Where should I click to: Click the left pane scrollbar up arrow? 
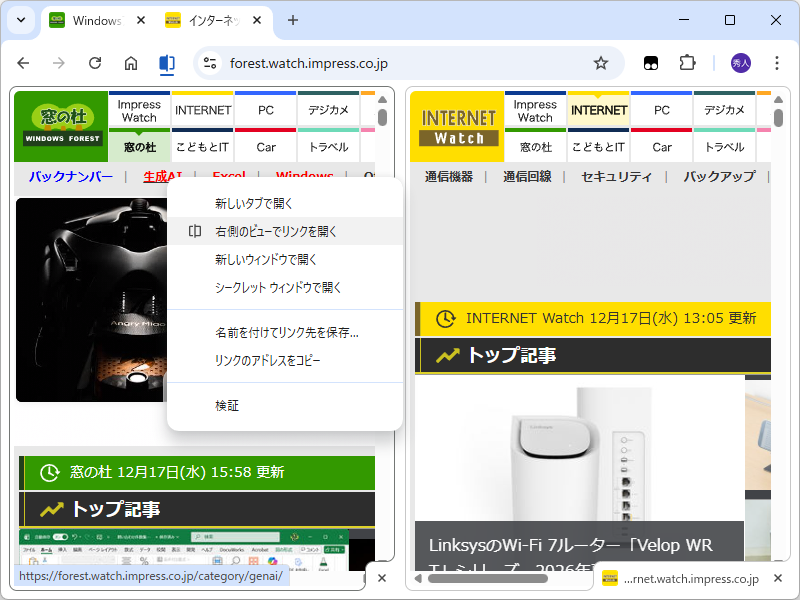point(382,99)
